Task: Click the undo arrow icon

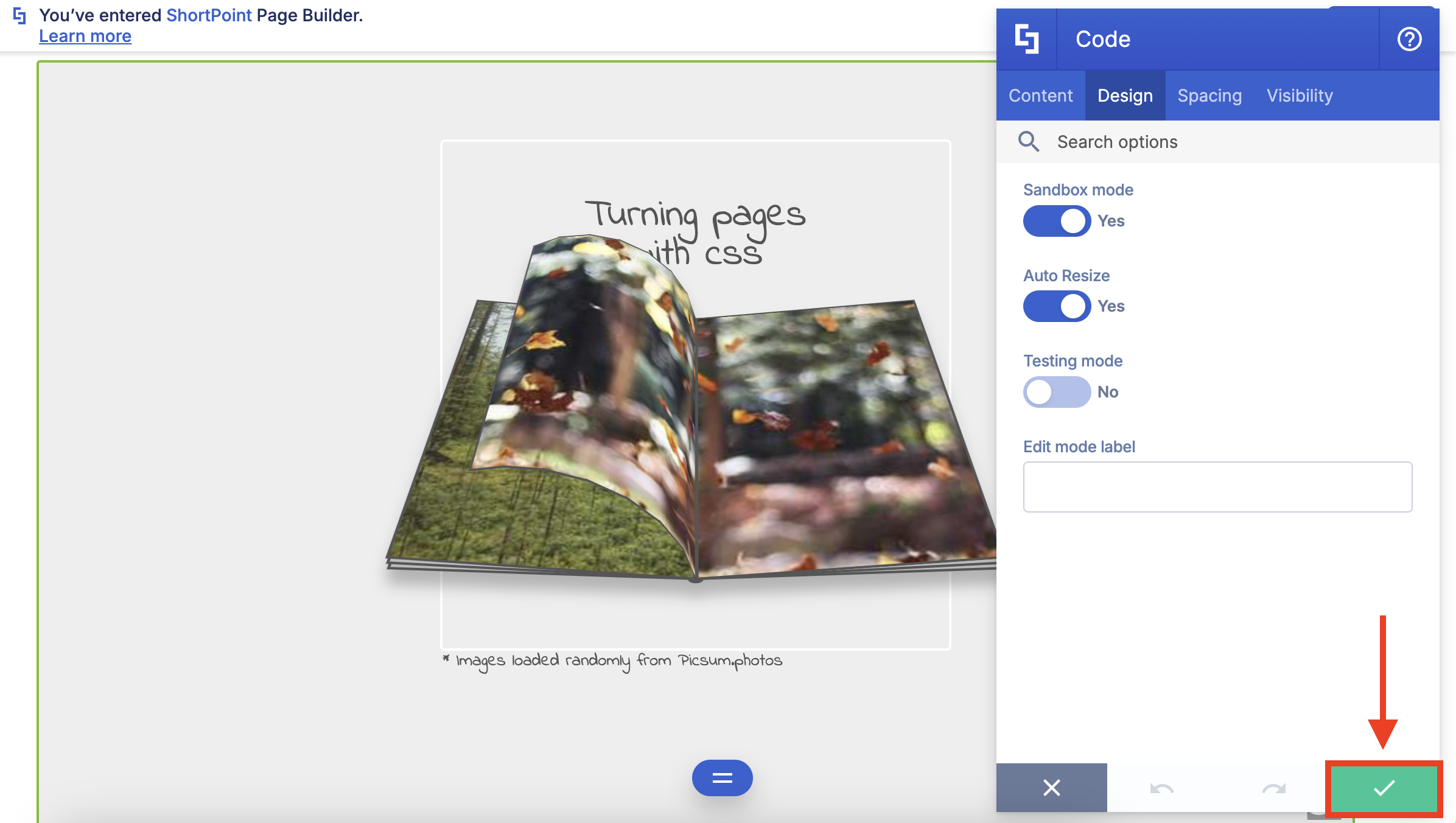Action: [x=1161, y=788]
